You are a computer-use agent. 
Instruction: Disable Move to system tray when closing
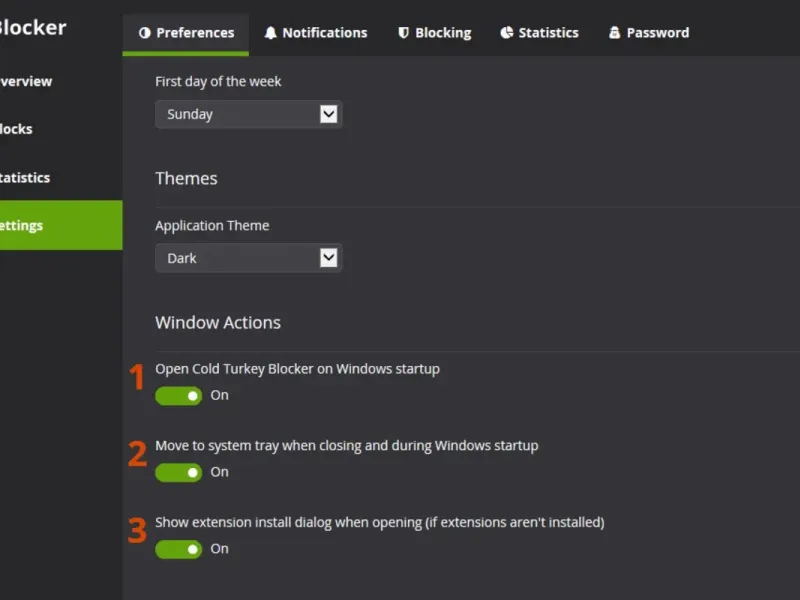tap(179, 473)
